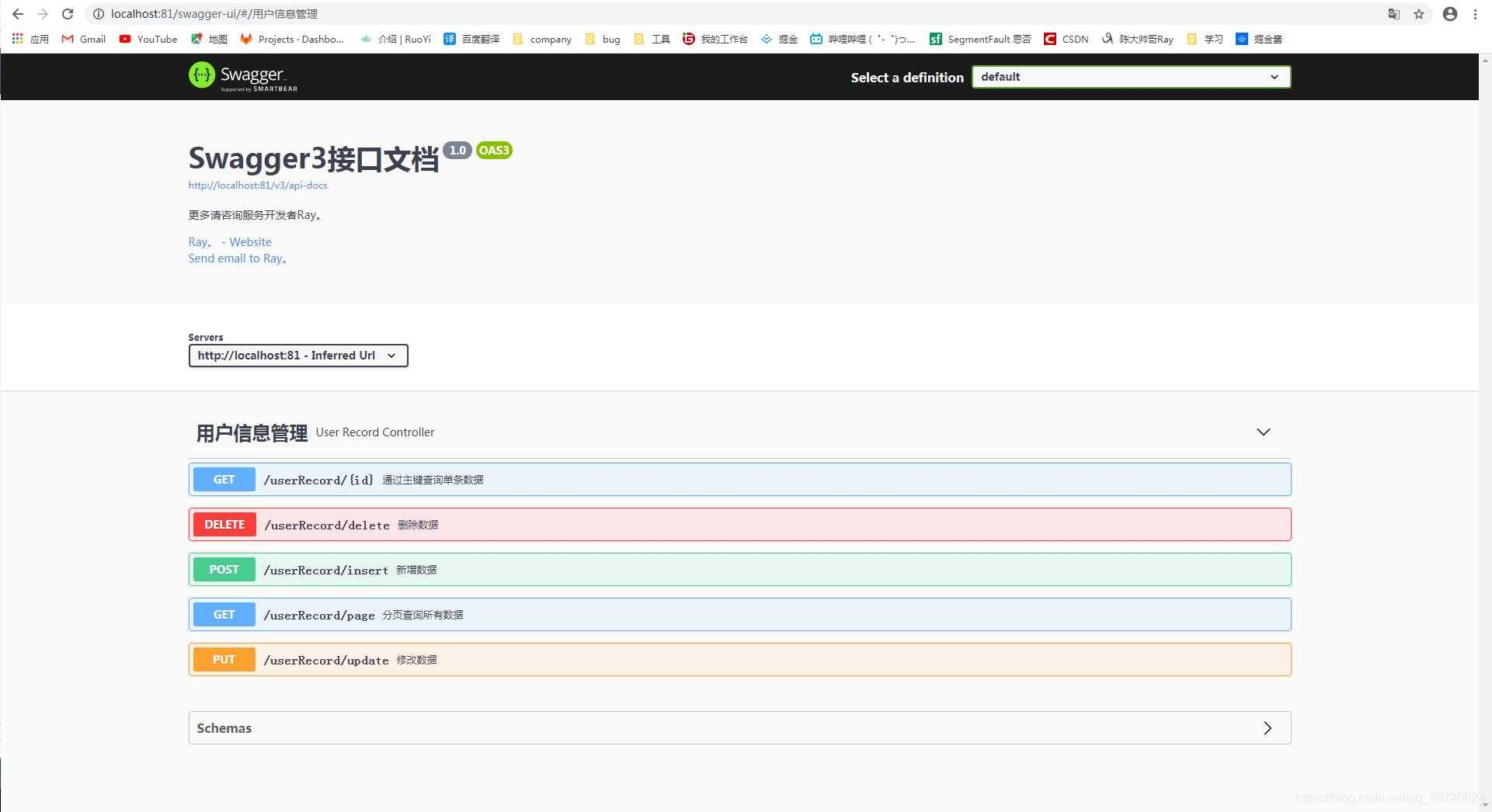1492x812 pixels.
Task: Open the Gmail bookmark
Action: coord(82,39)
